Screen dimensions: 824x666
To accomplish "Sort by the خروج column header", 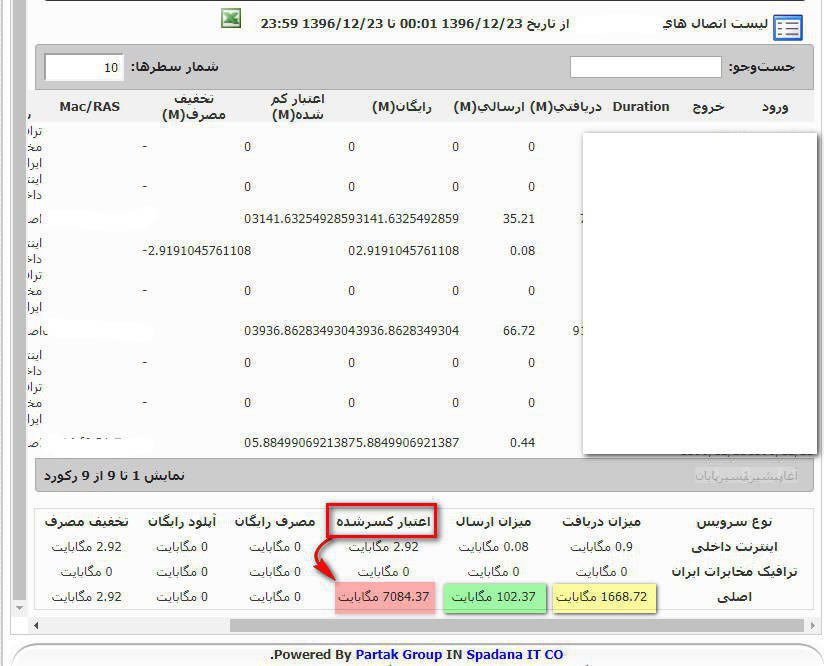I will pos(708,107).
